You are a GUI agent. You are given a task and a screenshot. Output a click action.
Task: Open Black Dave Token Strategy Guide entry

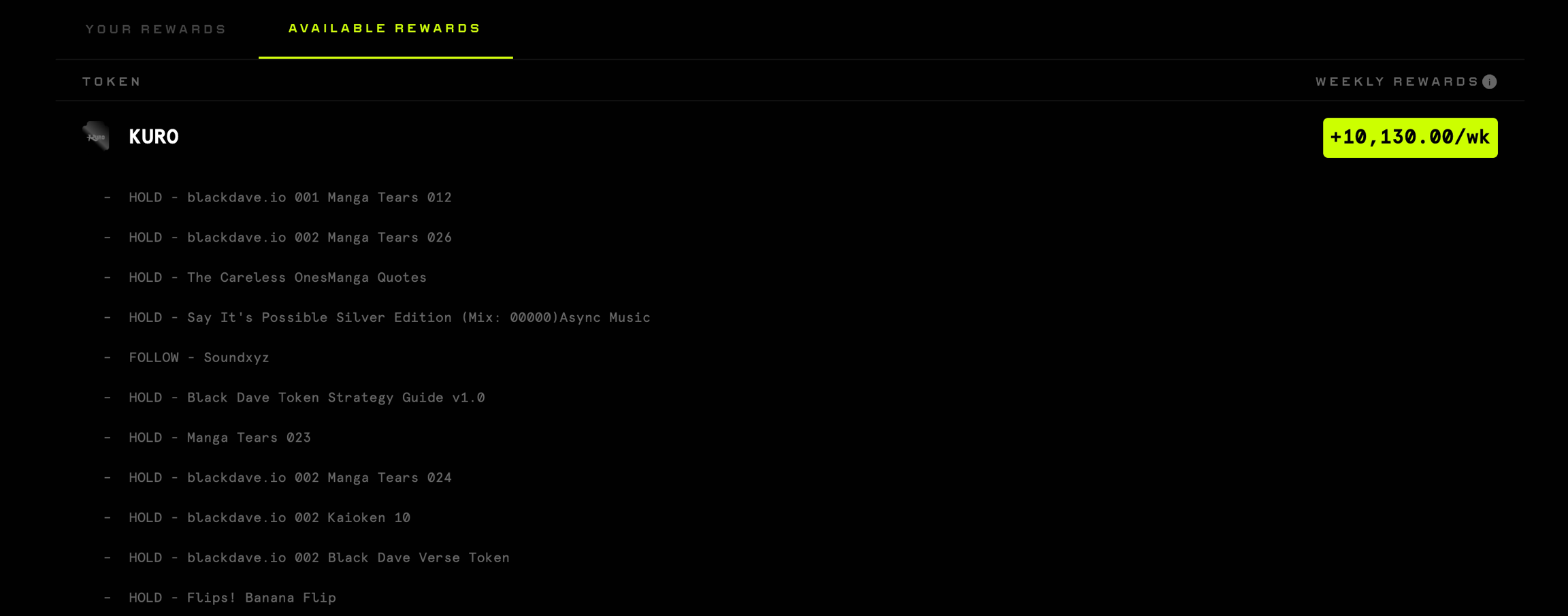pos(307,398)
